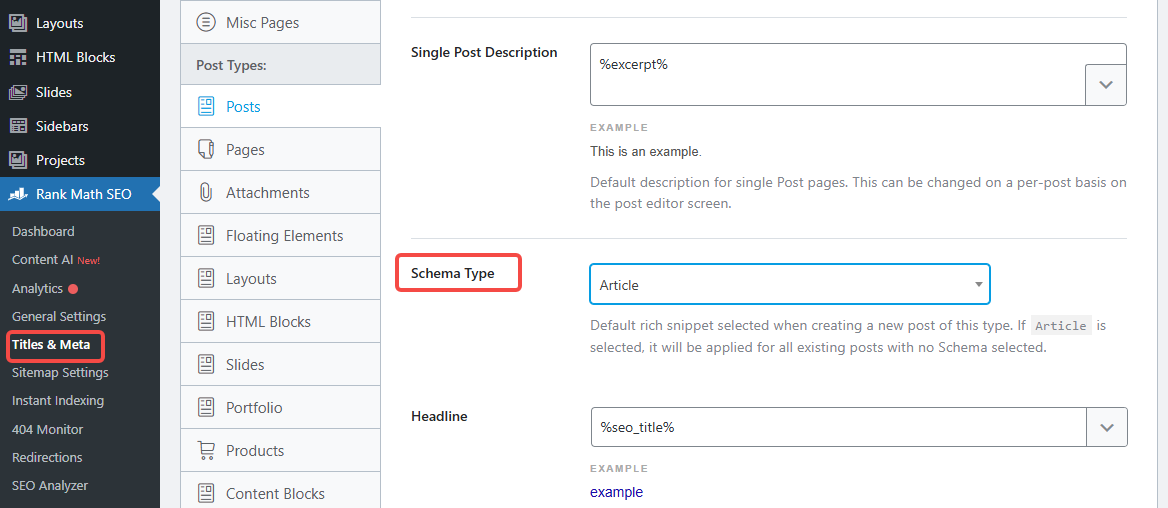
Task: Switch to the Posts tab
Action: 243,106
